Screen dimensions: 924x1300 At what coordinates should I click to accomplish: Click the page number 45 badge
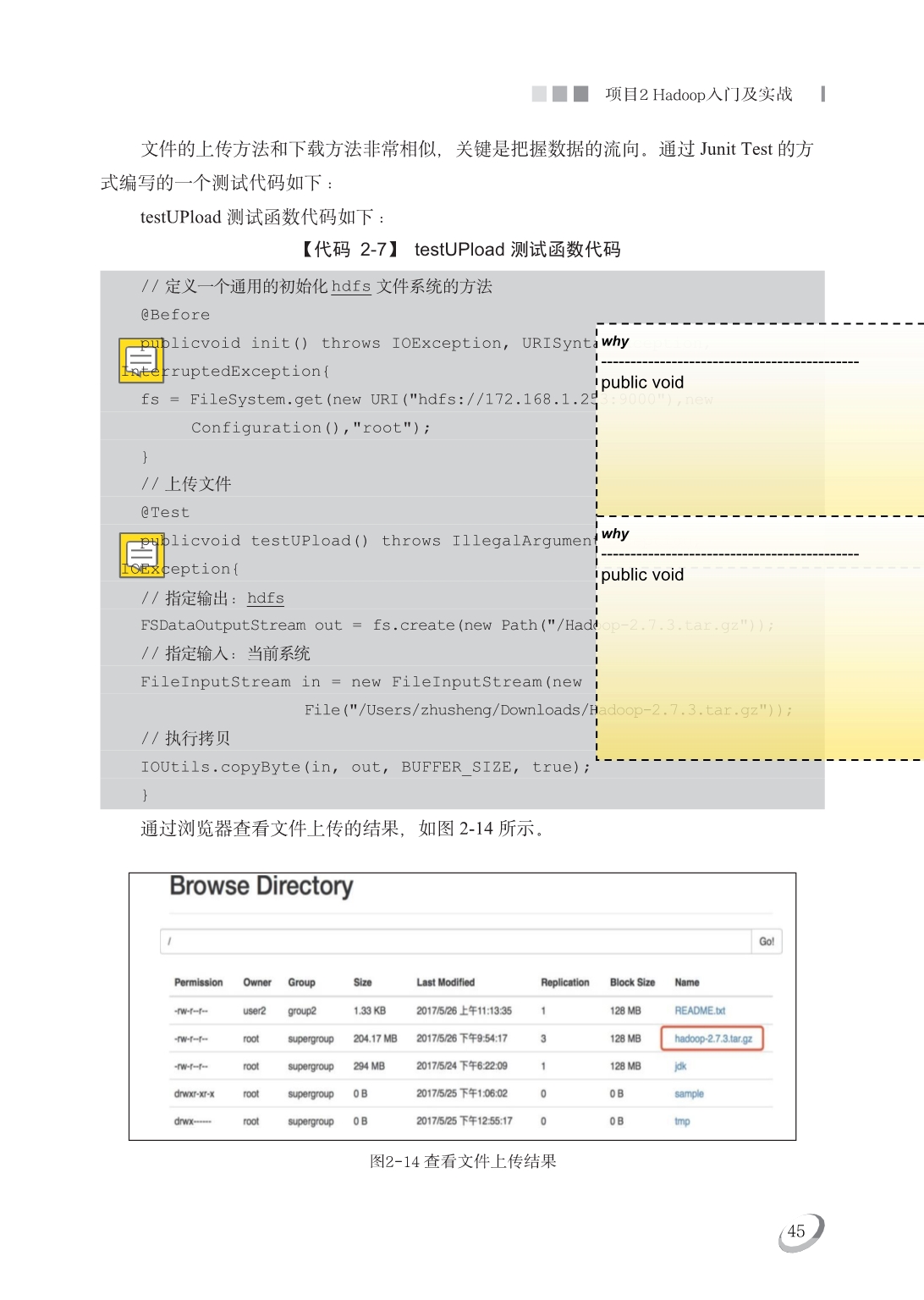tap(797, 1231)
